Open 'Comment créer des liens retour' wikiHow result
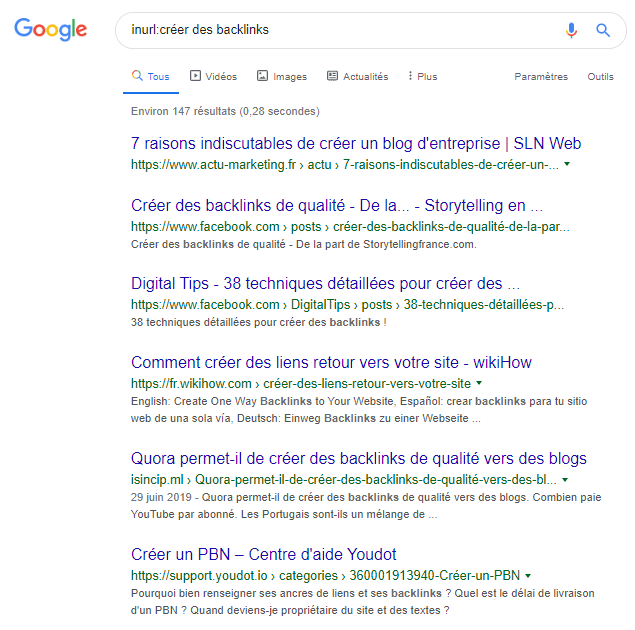Viewport: 635px width, 630px height. 331,363
